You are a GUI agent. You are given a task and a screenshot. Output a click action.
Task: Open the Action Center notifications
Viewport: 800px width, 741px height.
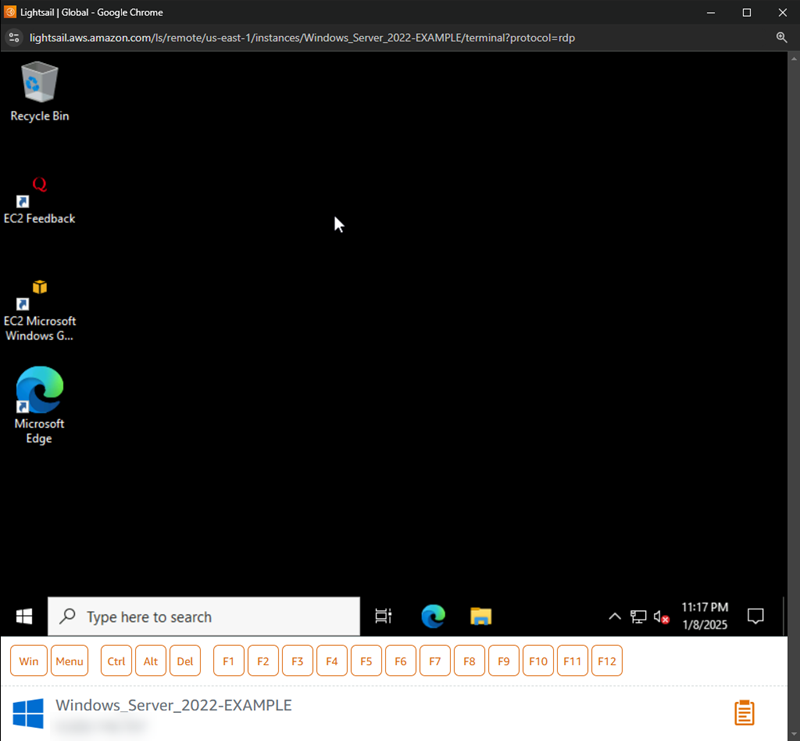[x=756, y=617]
